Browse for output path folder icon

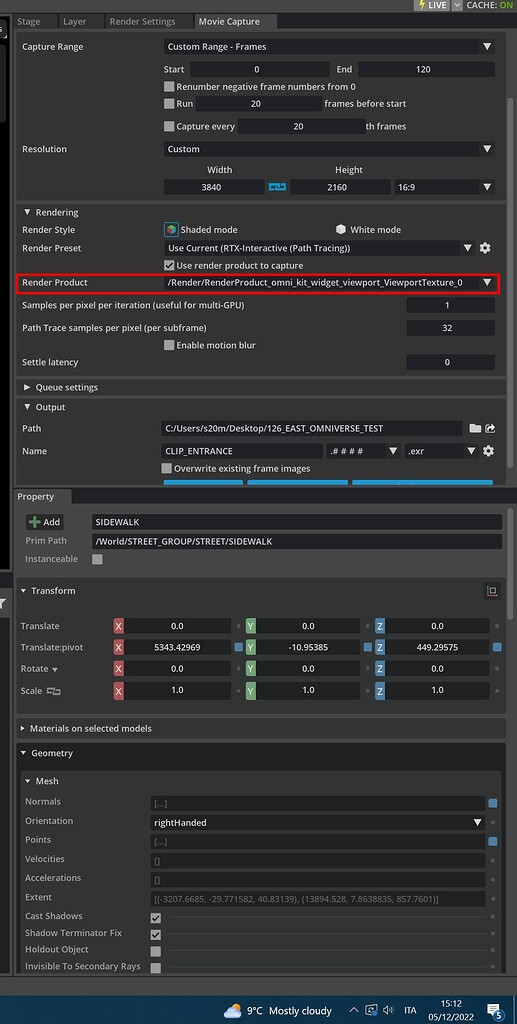(x=475, y=428)
